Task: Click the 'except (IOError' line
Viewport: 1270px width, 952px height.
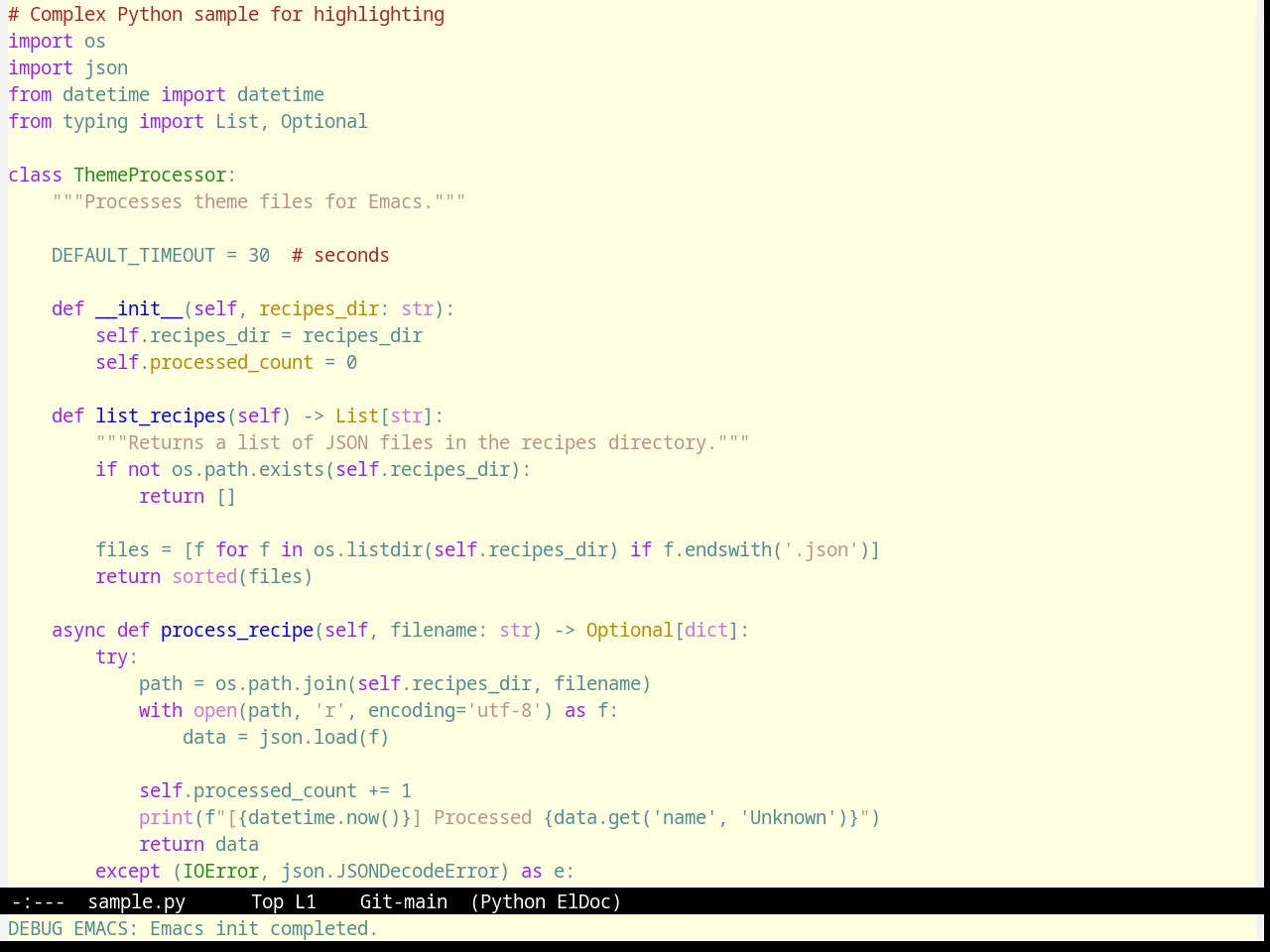Action: pos(335,872)
